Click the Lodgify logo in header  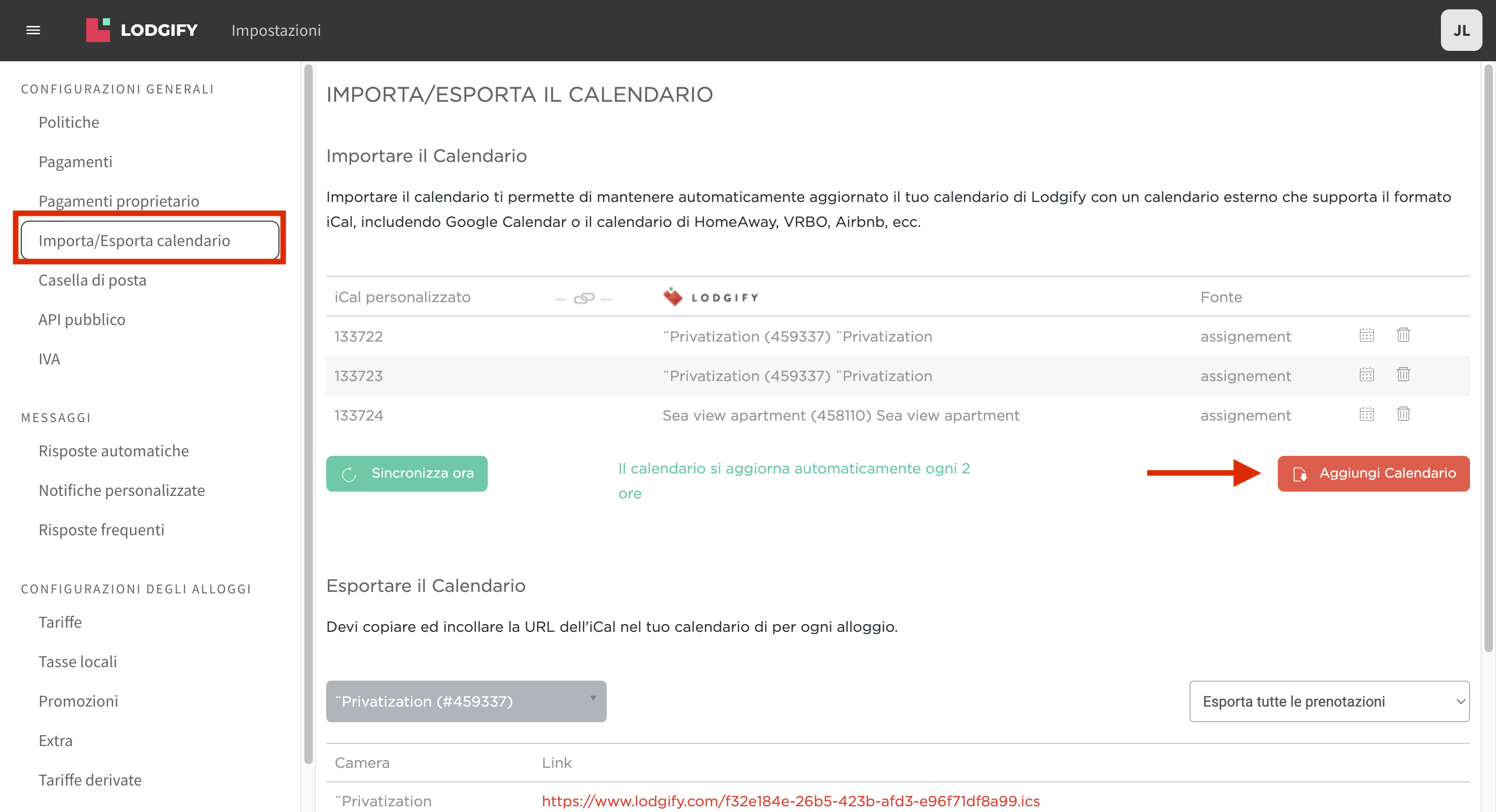tap(142, 30)
